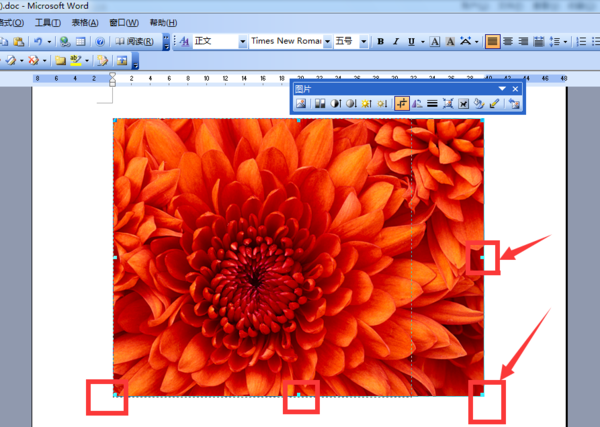This screenshot has width=600, height=427.
Task: Toggle the Crop tool
Action: pos(402,103)
